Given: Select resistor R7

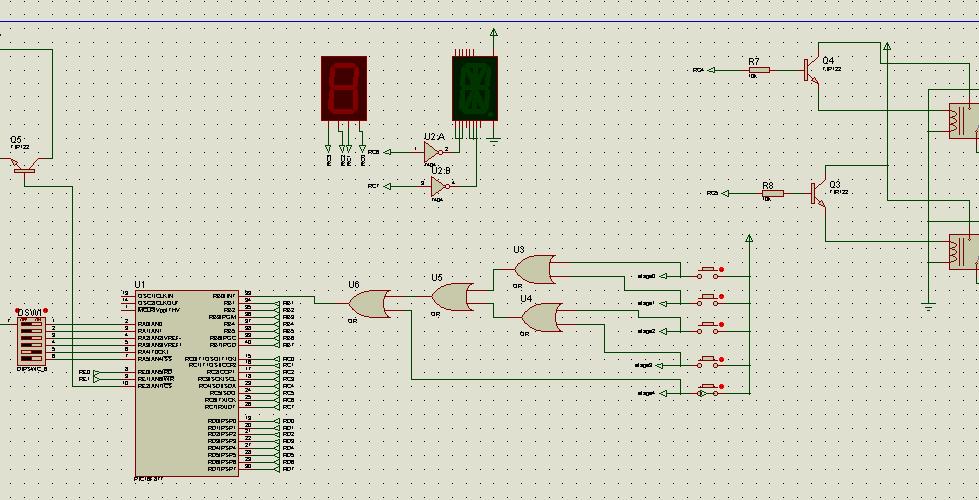Looking at the screenshot, I should pos(760,70).
